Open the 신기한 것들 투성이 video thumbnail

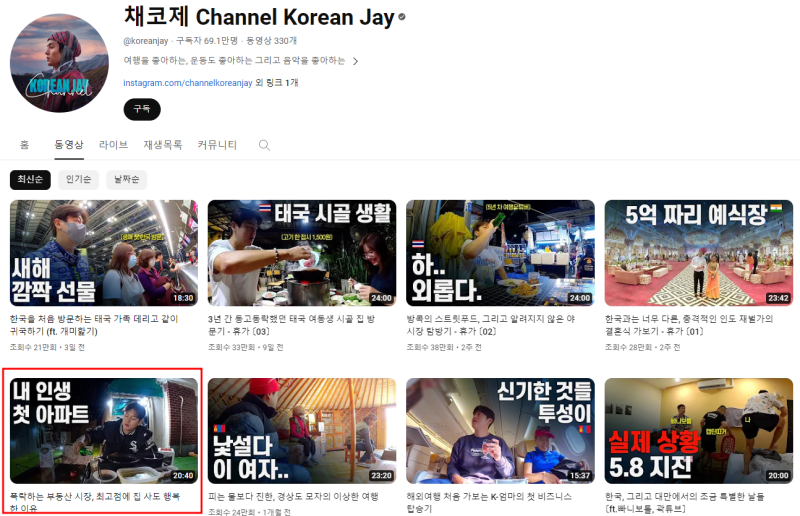(x=500, y=431)
